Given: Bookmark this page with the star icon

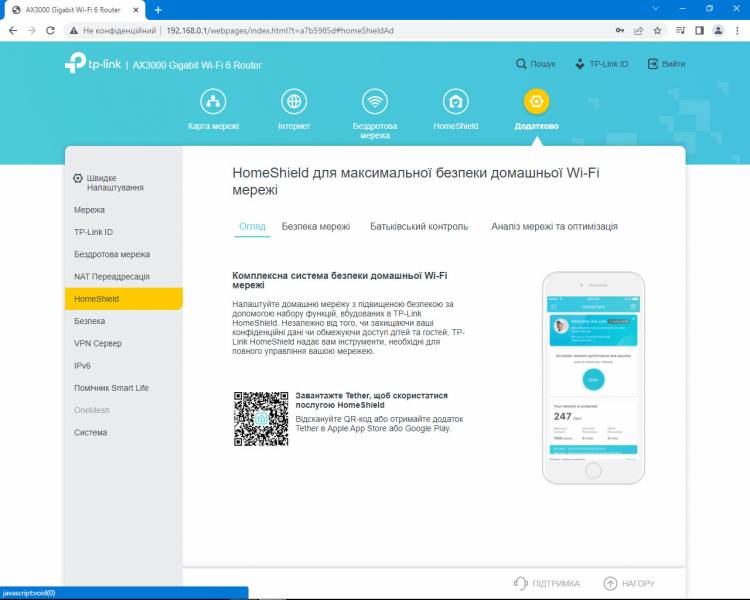Looking at the screenshot, I should pyautogui.click(x=657, y=31).
